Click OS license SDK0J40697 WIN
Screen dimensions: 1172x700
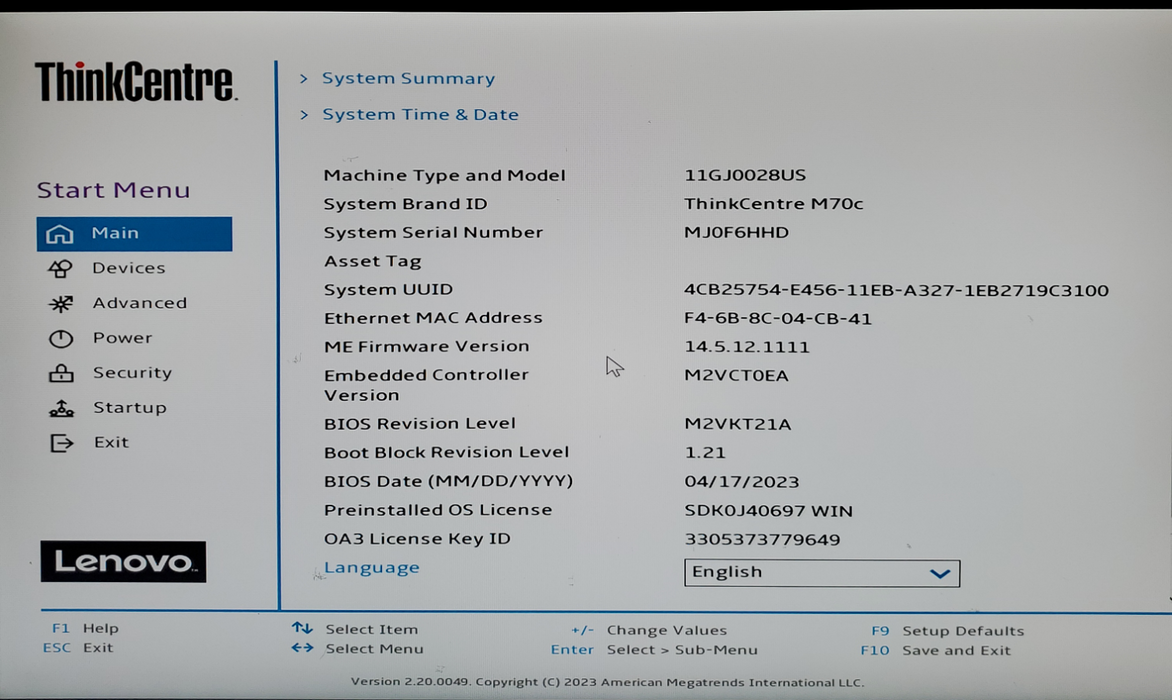(768, 511)
